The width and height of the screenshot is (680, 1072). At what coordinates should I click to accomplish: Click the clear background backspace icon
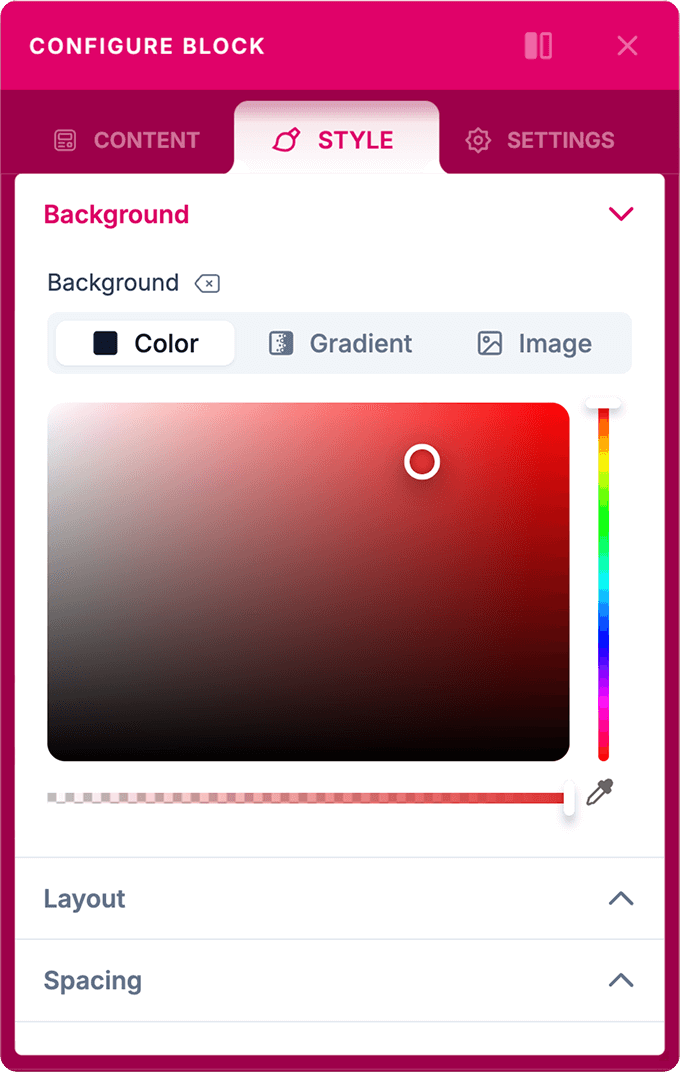pos(207,284)
